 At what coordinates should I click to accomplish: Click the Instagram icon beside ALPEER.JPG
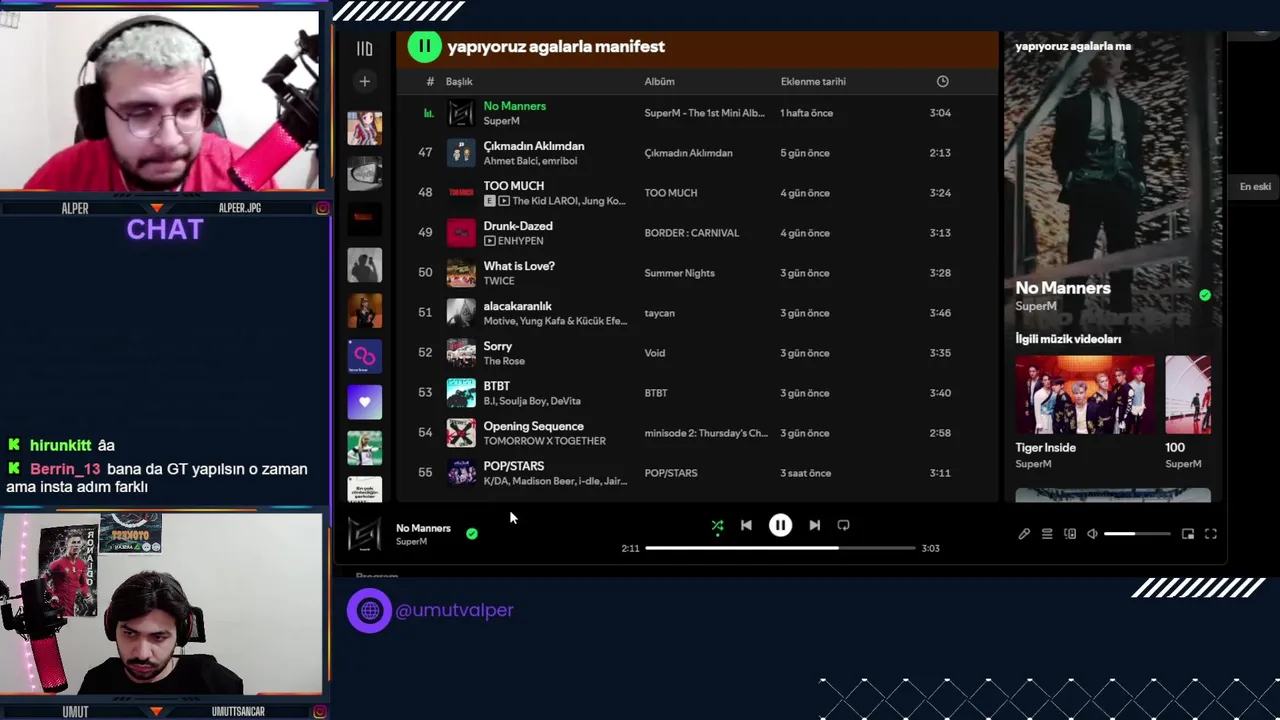(x=322, y=208)
